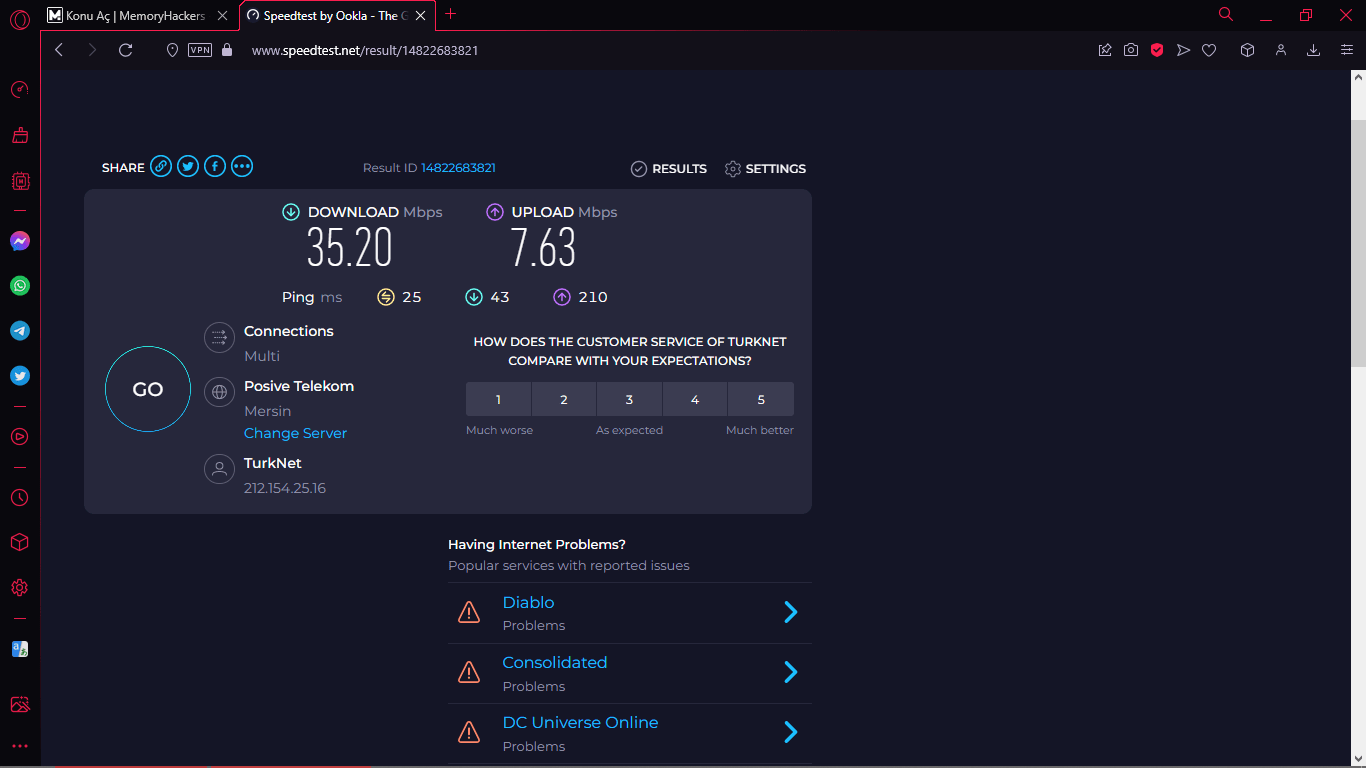The image size is (1366, 768).
Task: Rate TurkNet customer service 5
Action: [x=761, y=399]
